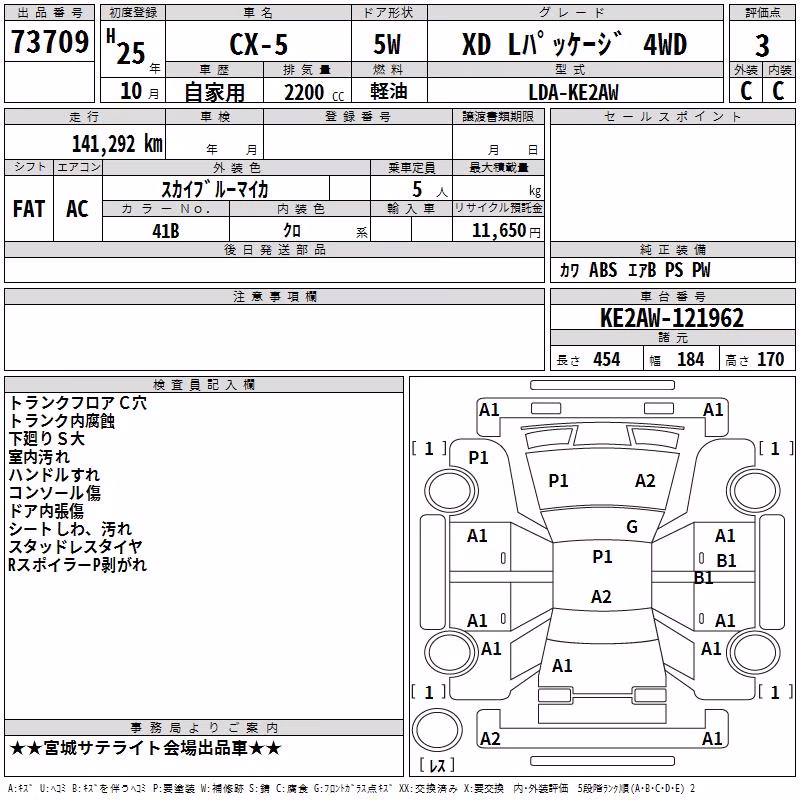Click the model code LDA-KE2AW
The image size is (800, 800).
click(x=573, y=92)
